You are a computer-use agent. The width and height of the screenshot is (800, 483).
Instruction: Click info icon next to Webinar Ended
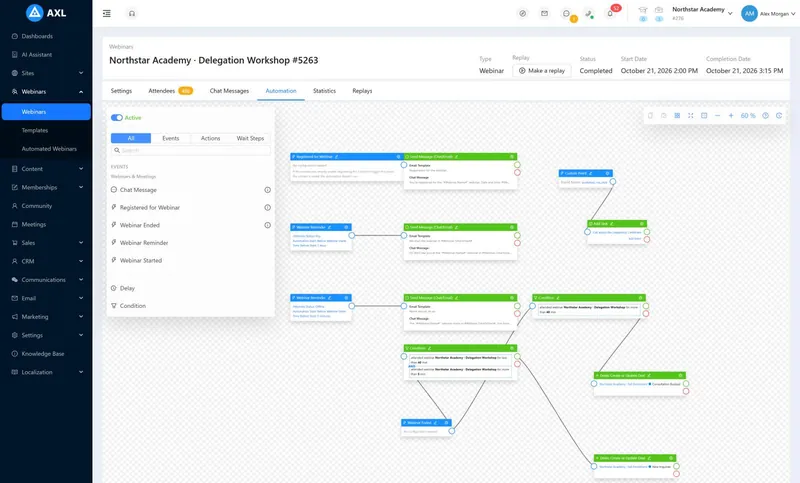click(x=267, y=225)
